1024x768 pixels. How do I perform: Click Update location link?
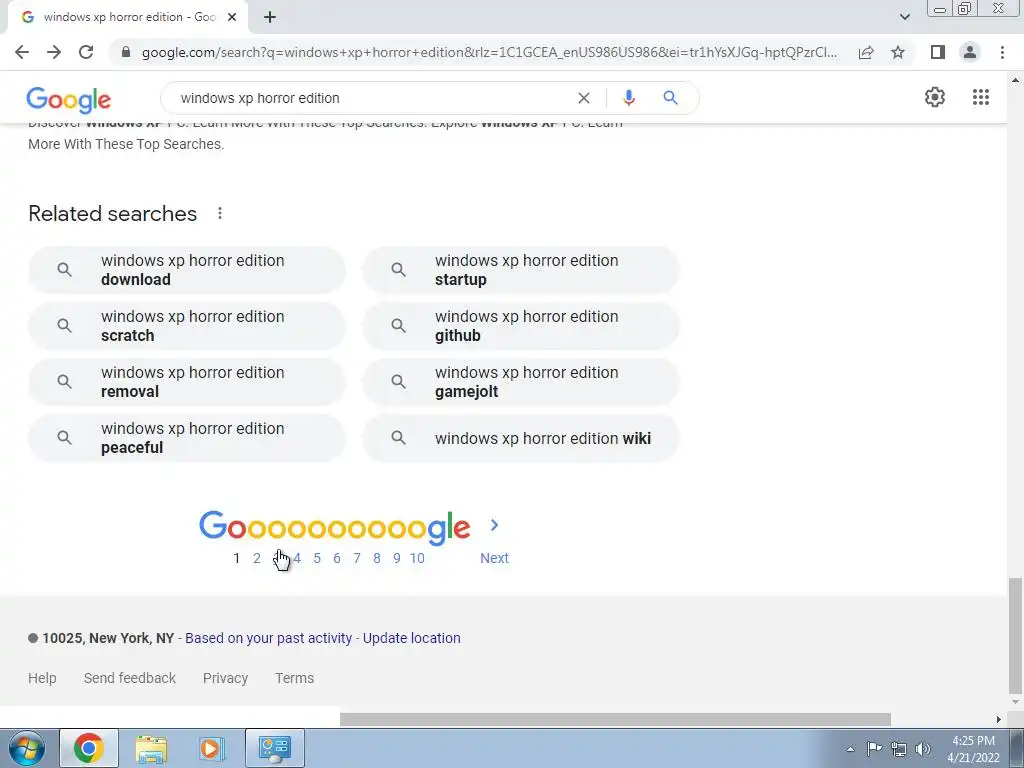click(x=411, y=638)
